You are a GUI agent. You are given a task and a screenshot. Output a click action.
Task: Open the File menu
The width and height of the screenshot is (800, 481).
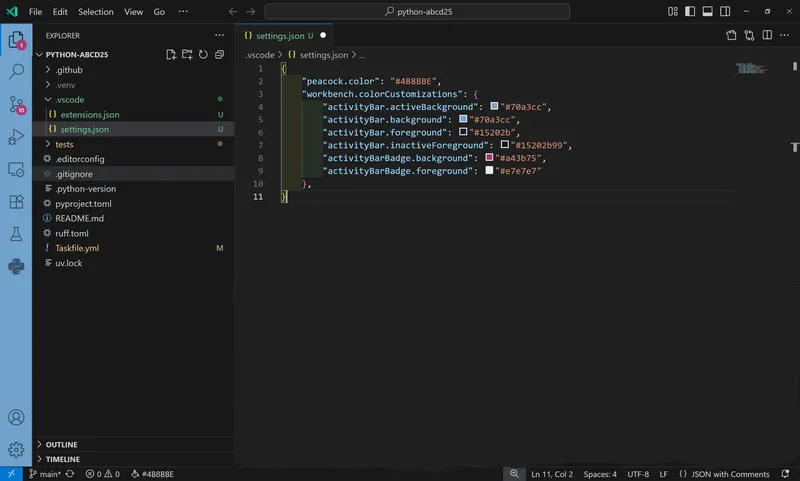[35, 11]
